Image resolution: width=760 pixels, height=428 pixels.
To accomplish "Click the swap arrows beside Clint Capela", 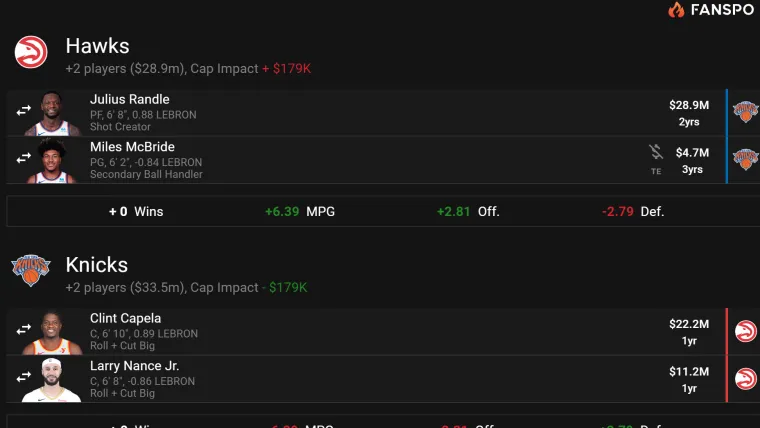I will [x=23, y=330].
